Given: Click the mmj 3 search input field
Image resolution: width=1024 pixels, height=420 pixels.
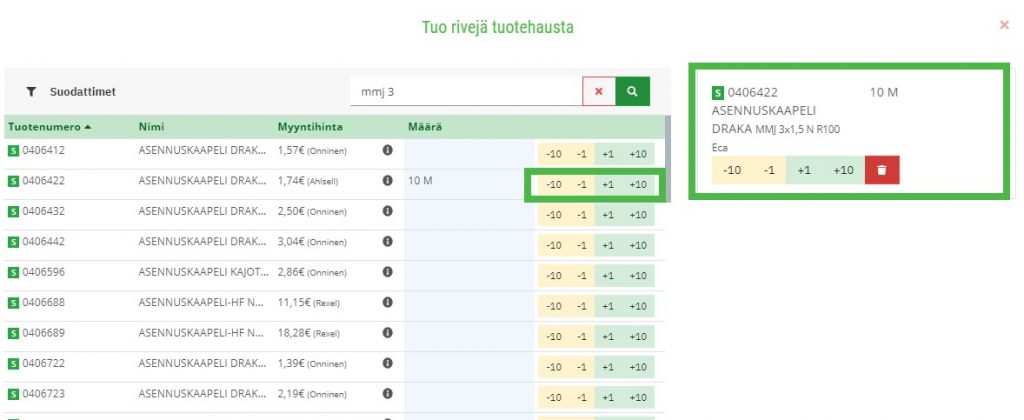Looking at the screenshot, I should (x=466, y=91).
